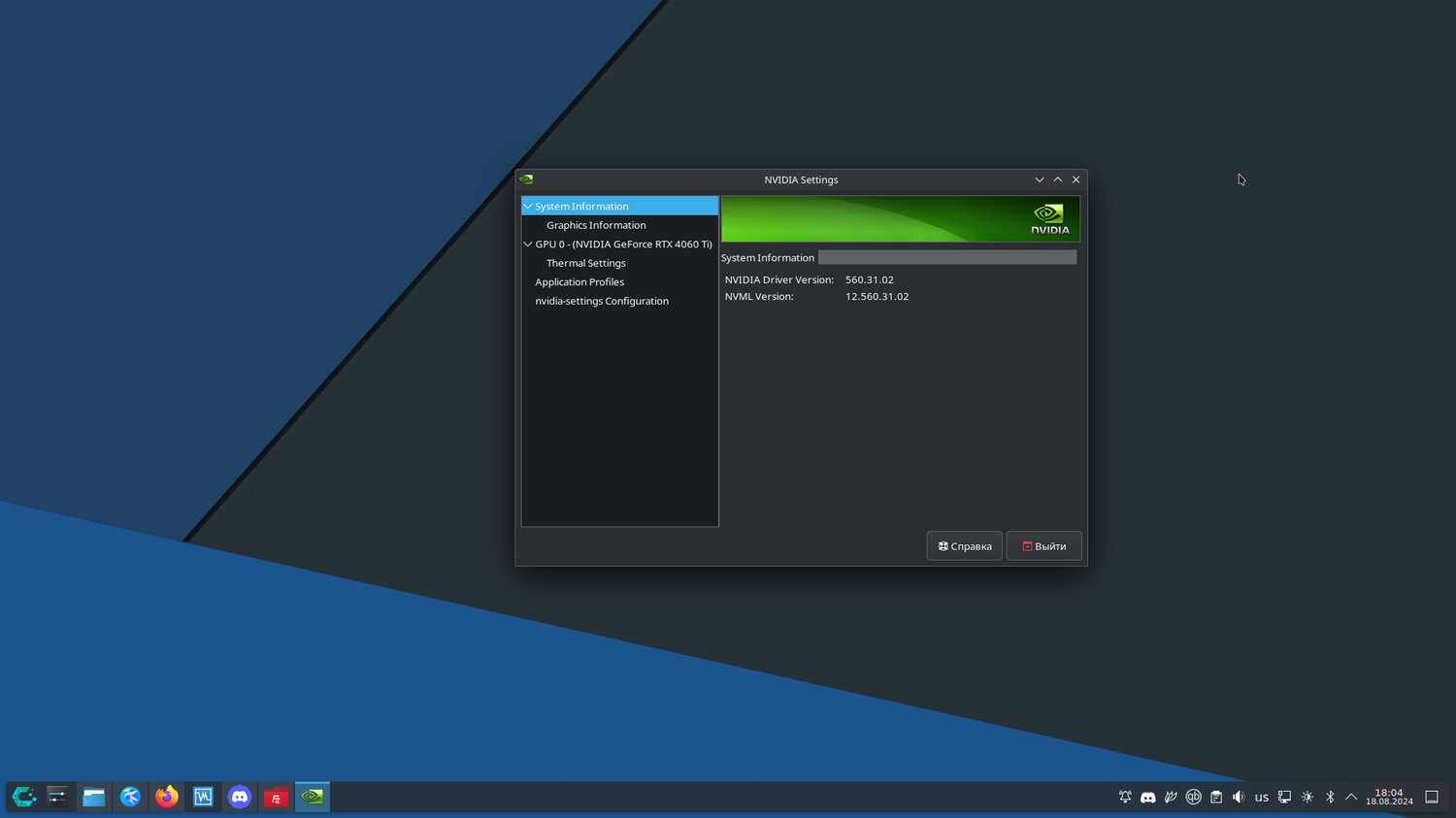The image size is (1456, 818).
Task: Open the notifications bell in system tray
Action: click(1125, 797)
